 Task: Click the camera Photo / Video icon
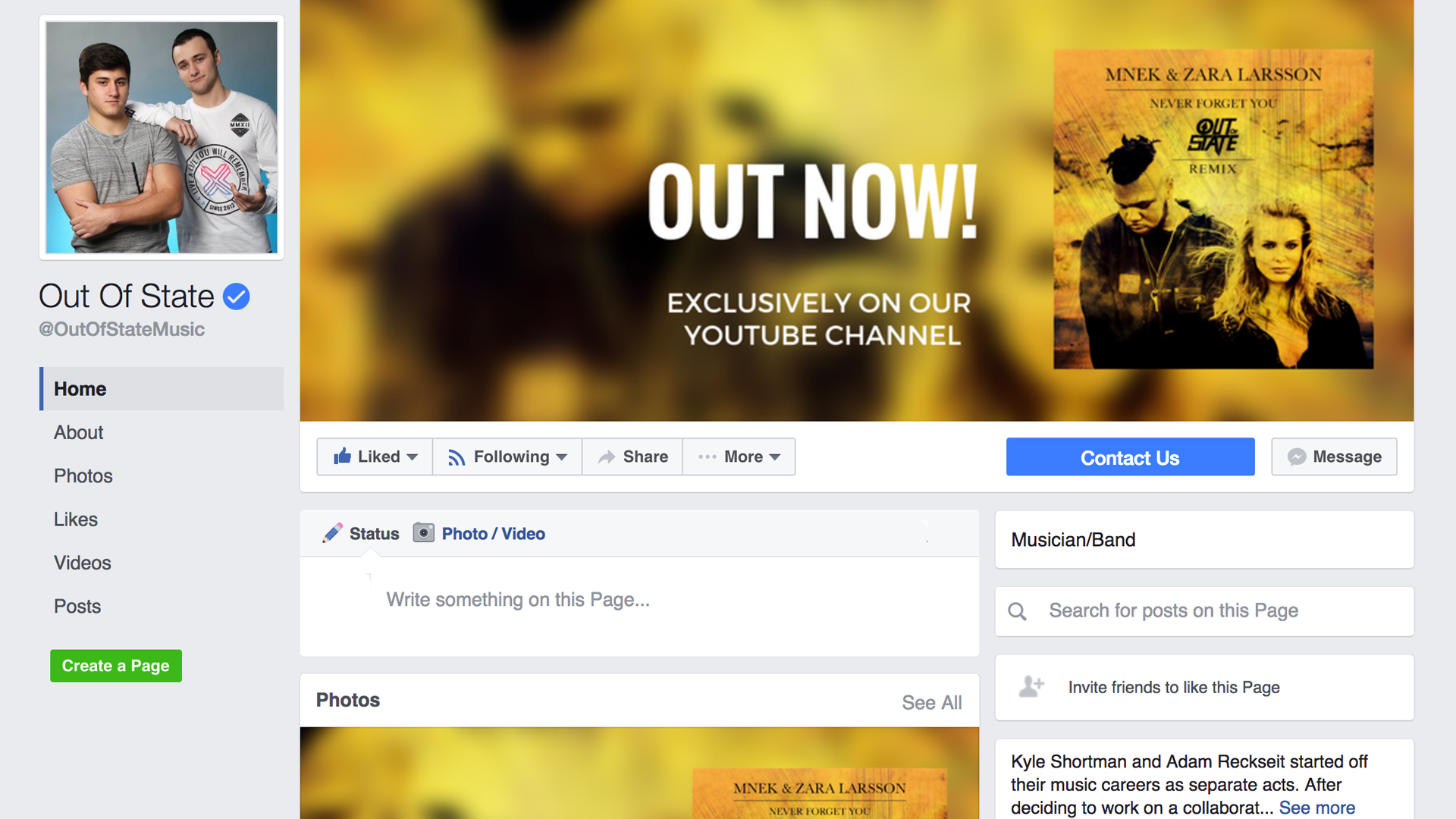(x=423, y=533)
